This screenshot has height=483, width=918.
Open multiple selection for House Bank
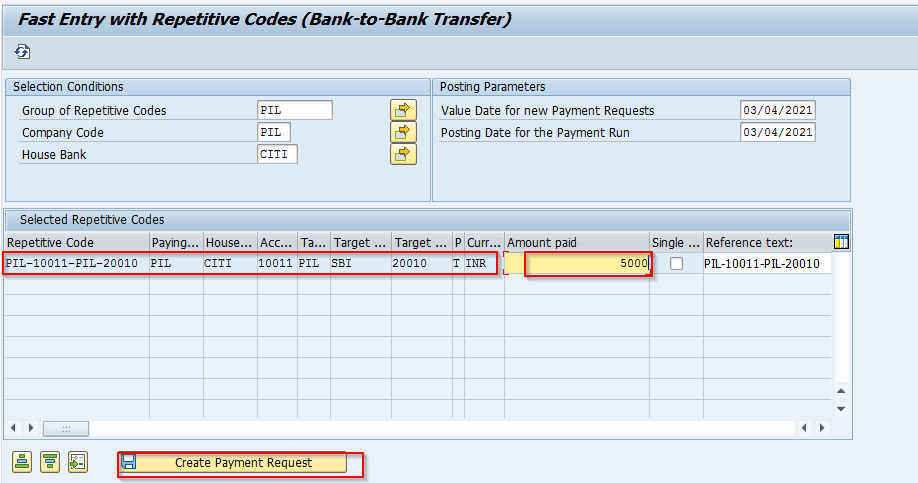[403, 154]
